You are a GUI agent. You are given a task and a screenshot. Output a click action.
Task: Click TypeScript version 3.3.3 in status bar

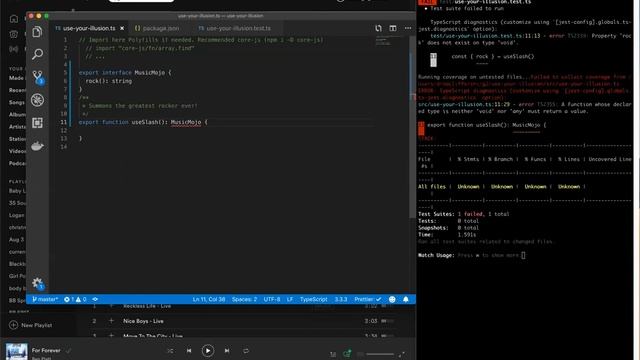(x=341, y=299)
